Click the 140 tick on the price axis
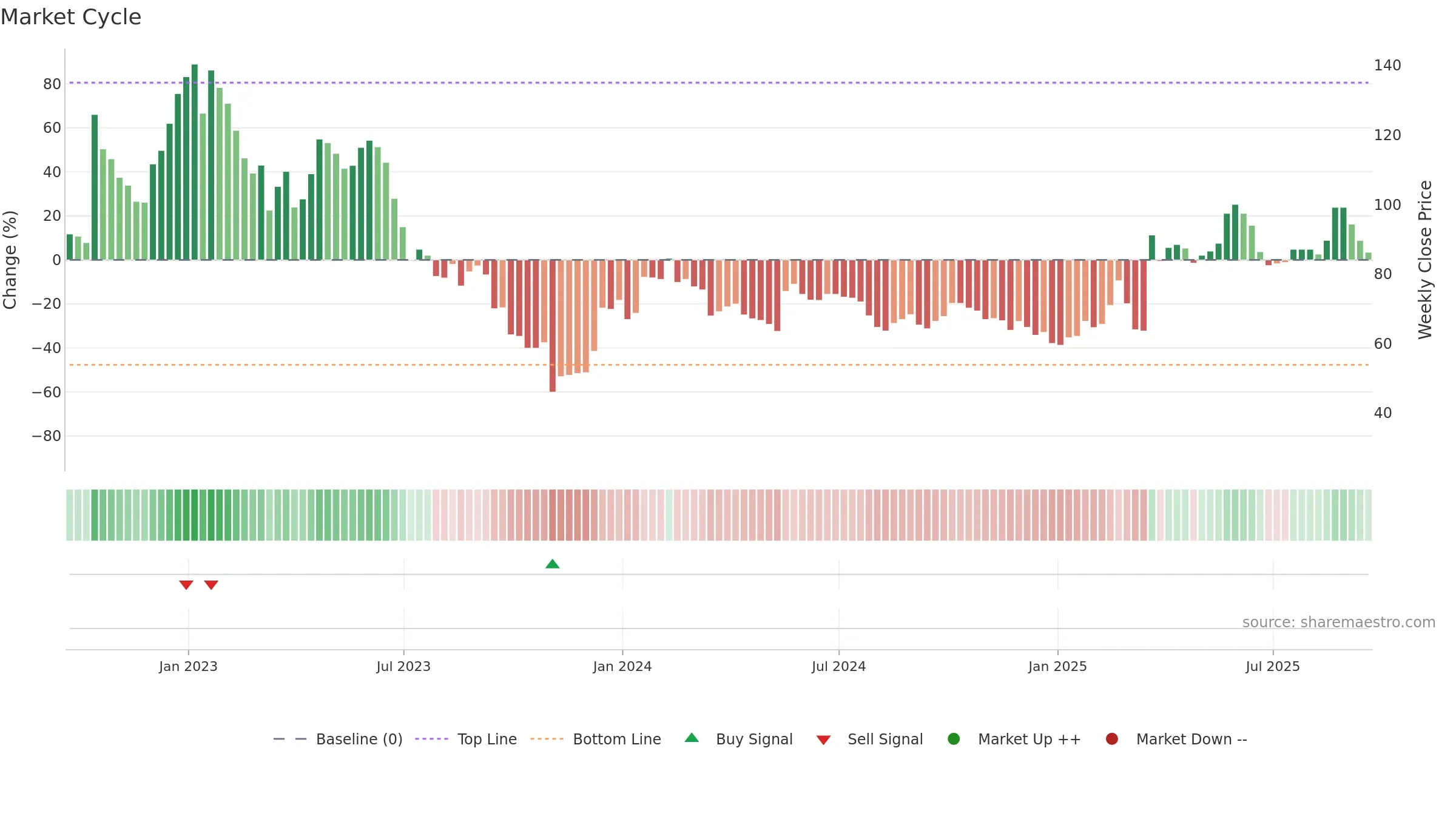The width and height of the screenshot is (1456, 819). [x=1387, y=65]
